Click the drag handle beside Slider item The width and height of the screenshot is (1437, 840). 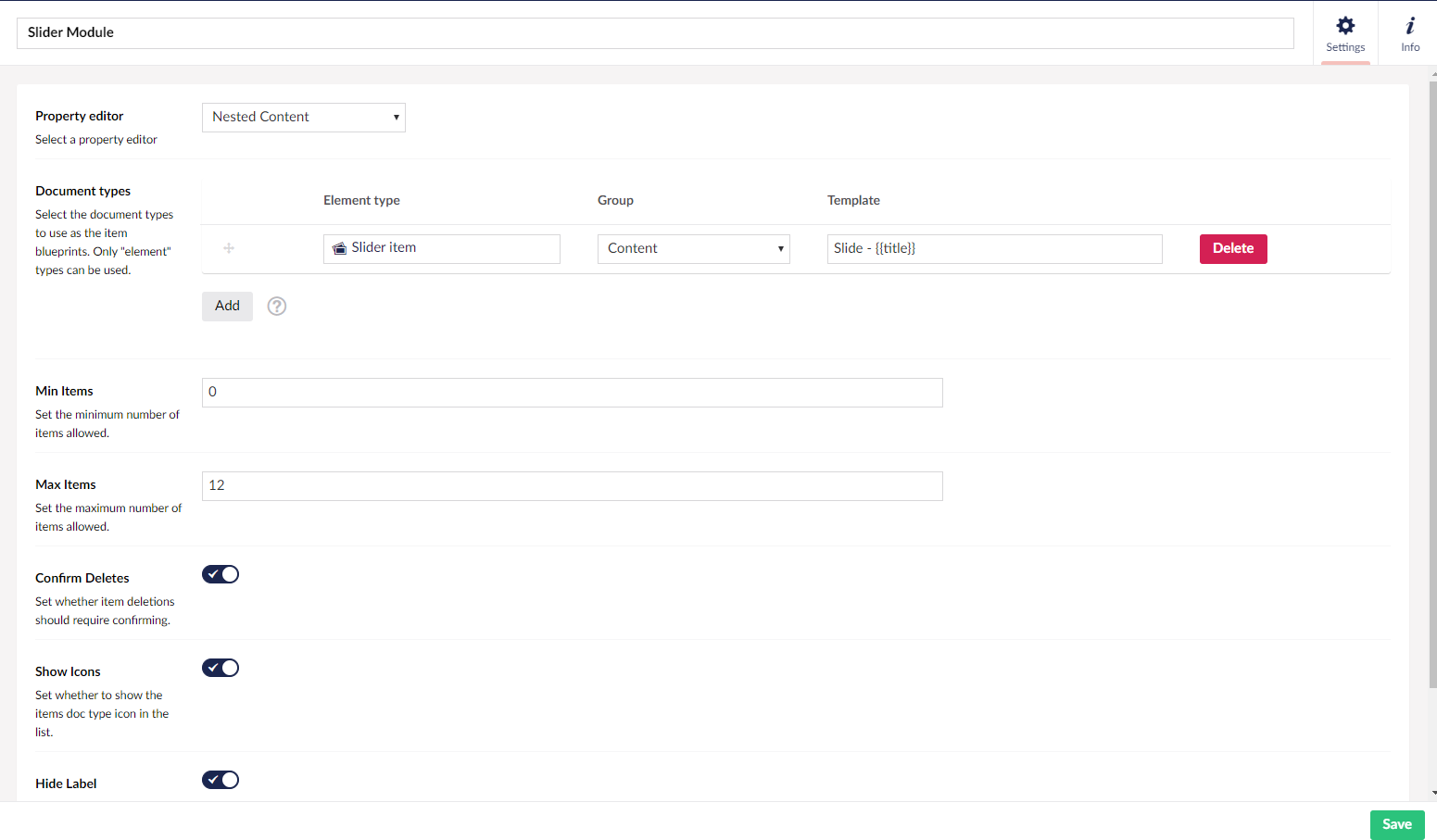[229, 248]
